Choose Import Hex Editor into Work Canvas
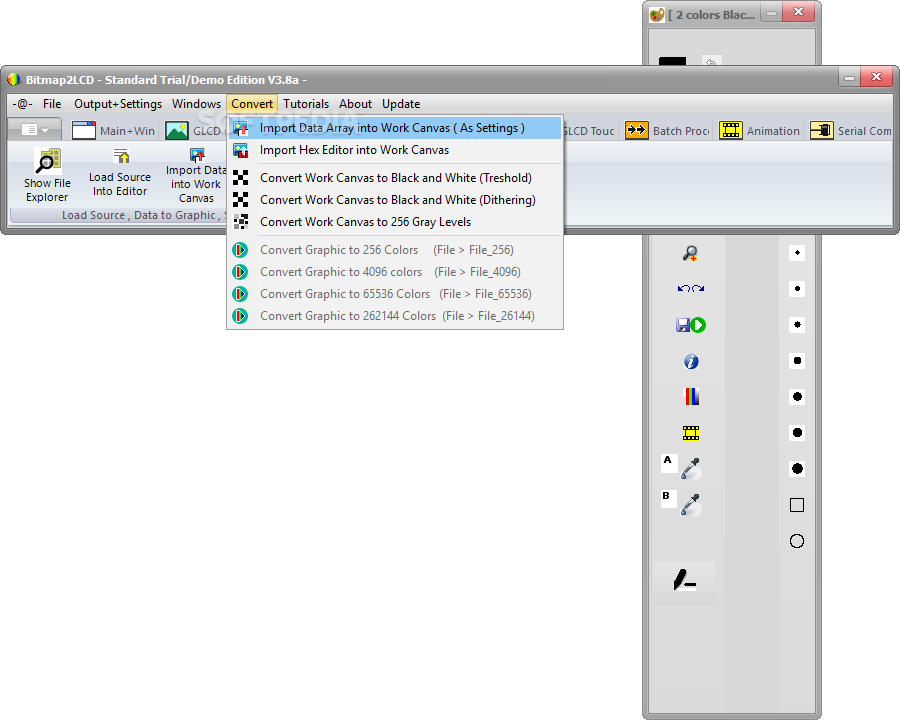 [395, 150]
